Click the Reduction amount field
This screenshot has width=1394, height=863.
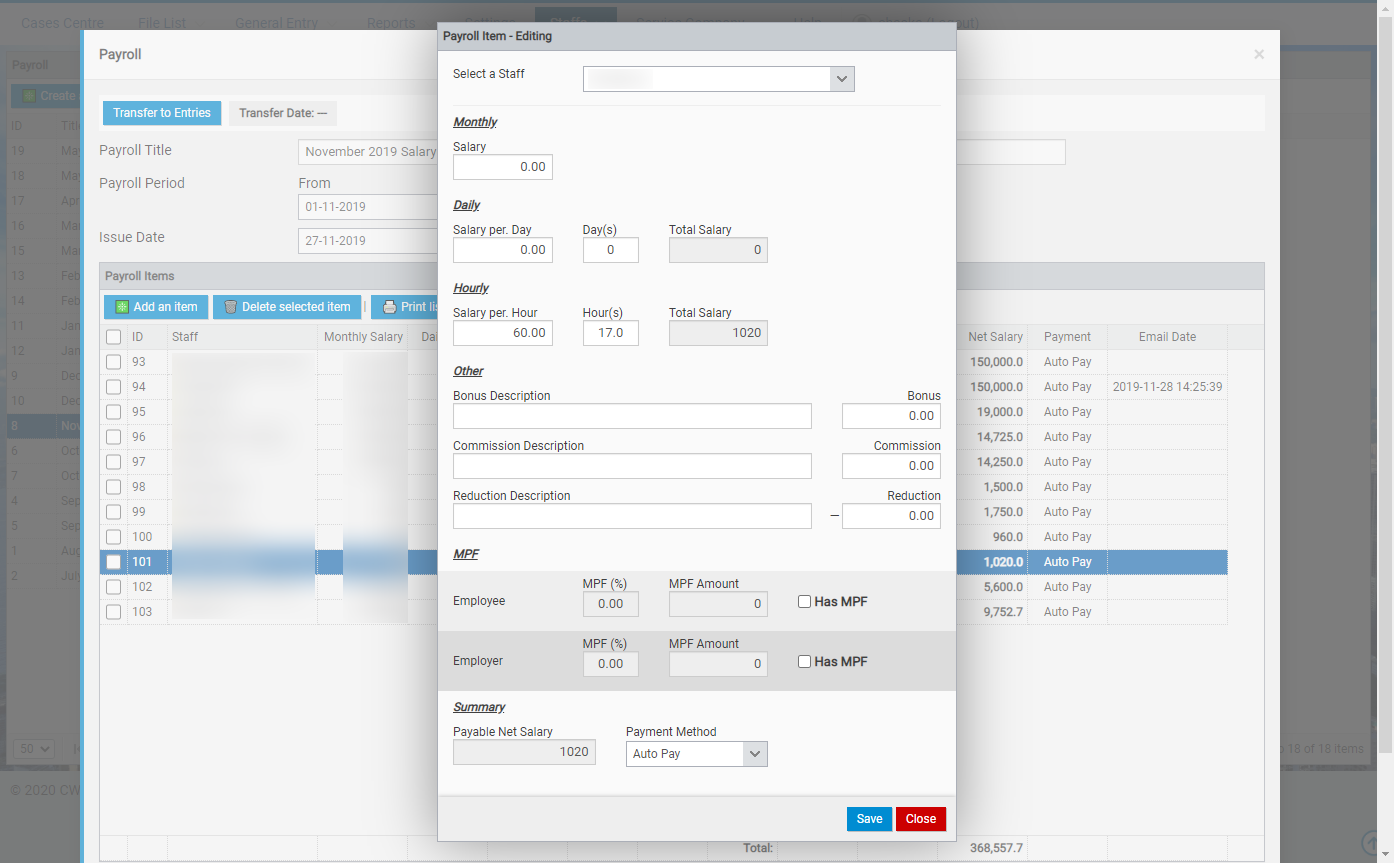pyautogui.click(x=891, y=516)
